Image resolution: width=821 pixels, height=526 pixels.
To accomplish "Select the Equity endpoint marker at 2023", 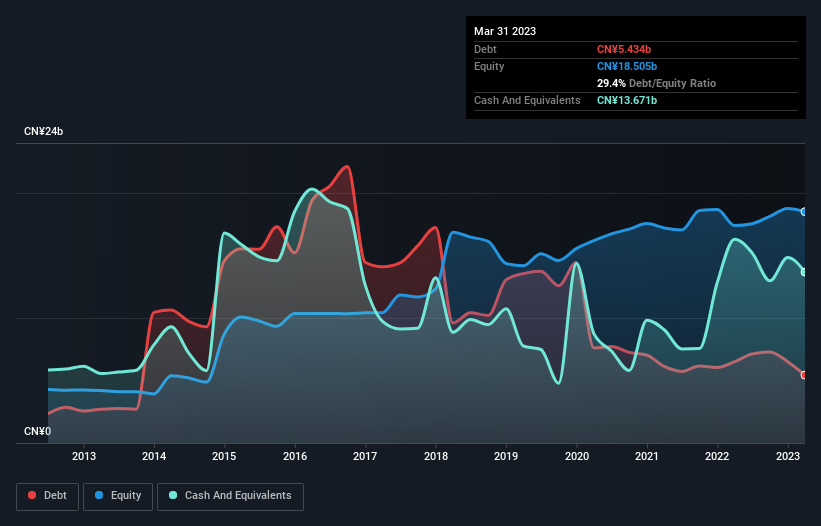I will pyautogui.click(x=804, y=212).
